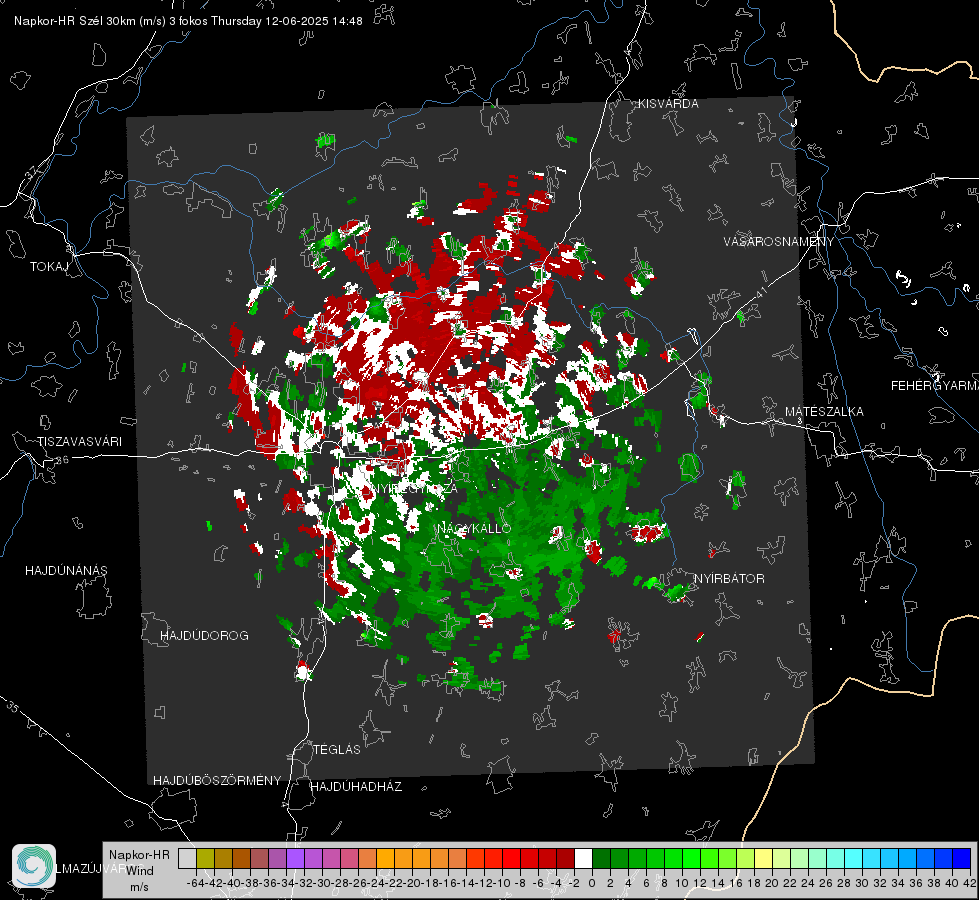Pick the olive swatch after the gray one
The image size is (979, 900).
[x=205, y=859]
